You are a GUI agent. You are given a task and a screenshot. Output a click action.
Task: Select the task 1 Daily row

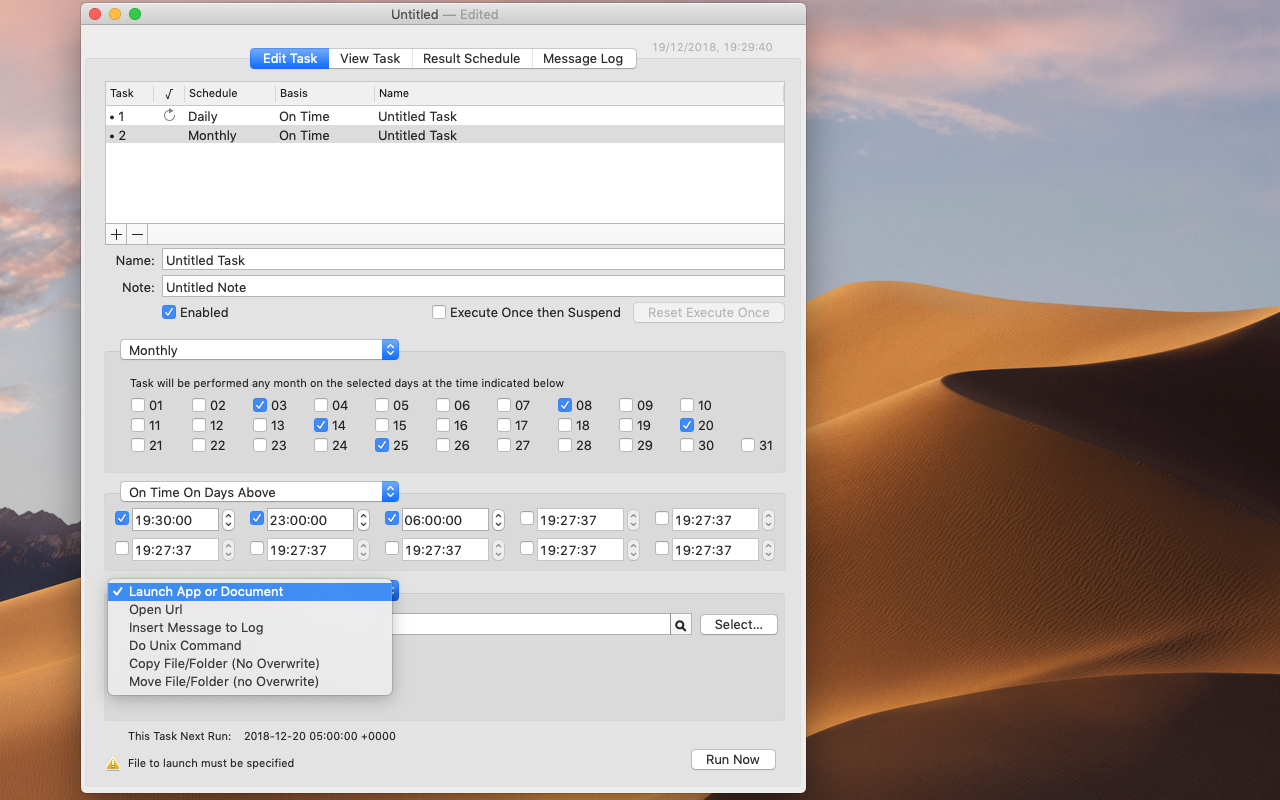coord(445,116)
